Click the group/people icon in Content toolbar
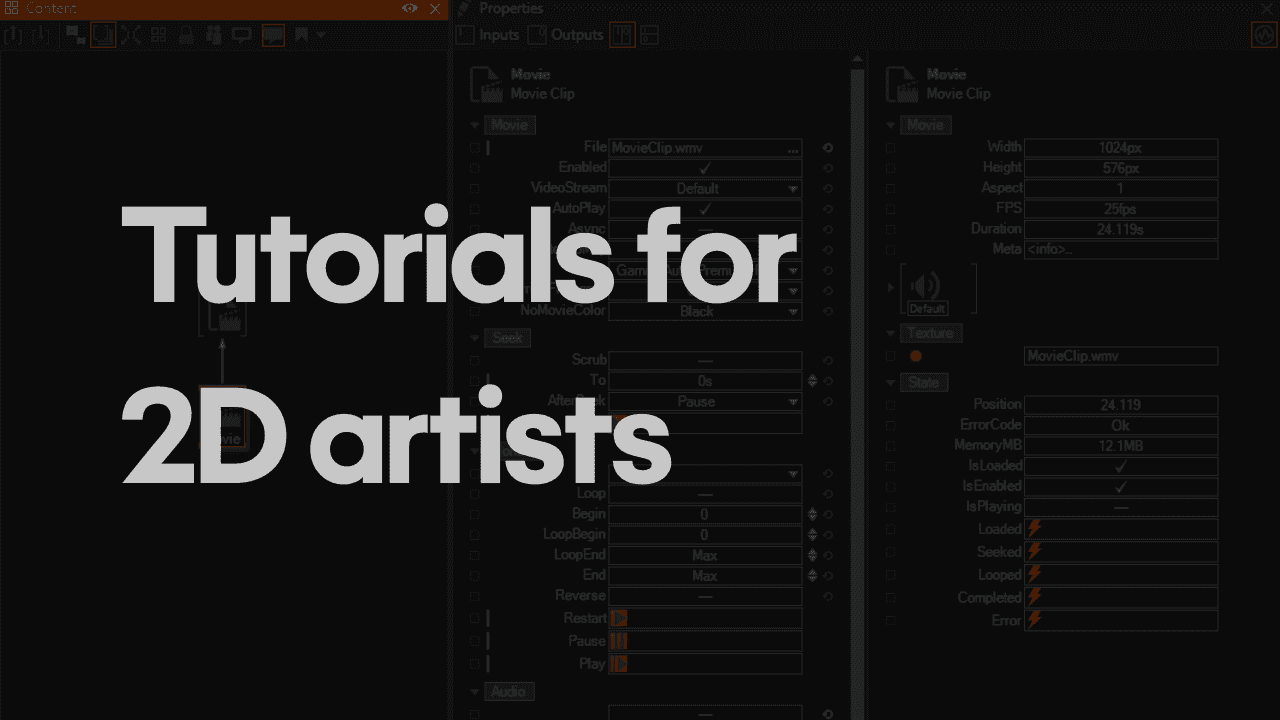1280x720 pixels. (x=213, y=35)
